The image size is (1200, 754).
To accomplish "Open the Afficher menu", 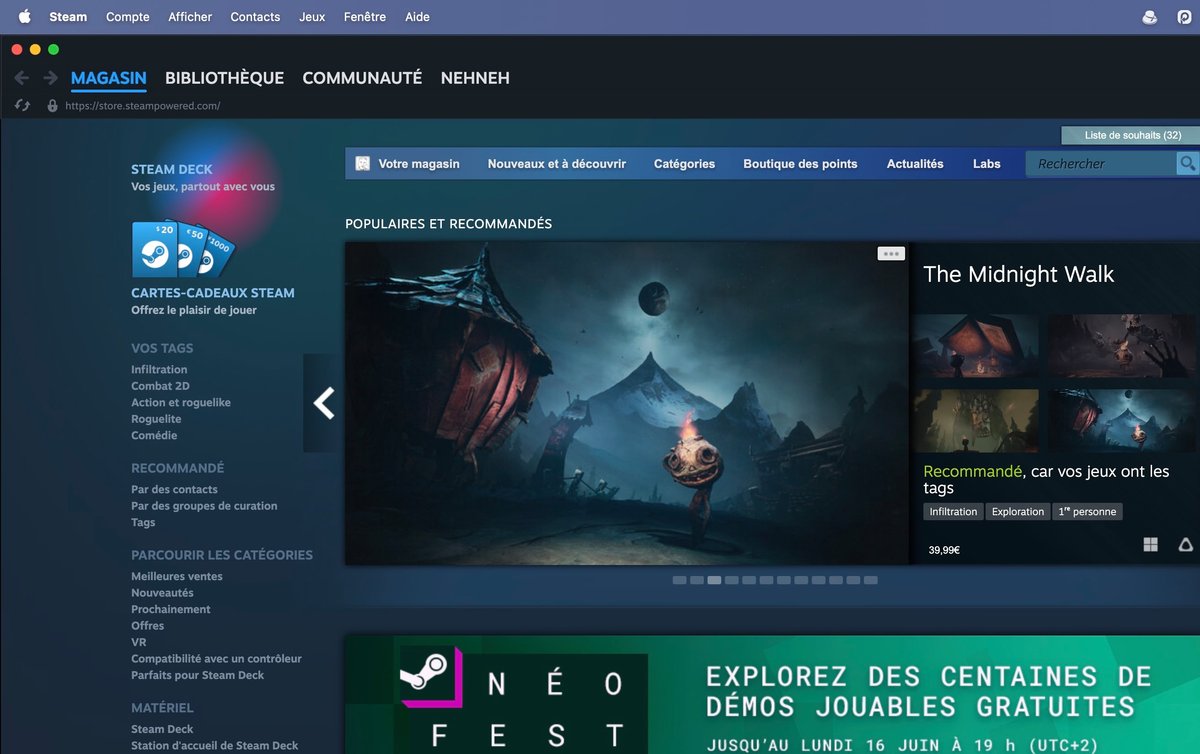I will [x=190, y=17].
